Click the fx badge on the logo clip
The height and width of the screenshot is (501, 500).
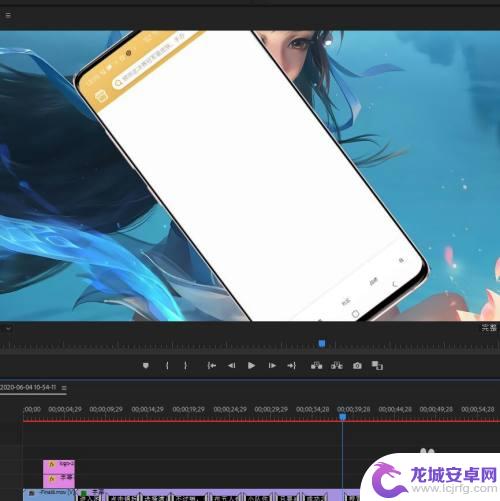click(51, 464)
